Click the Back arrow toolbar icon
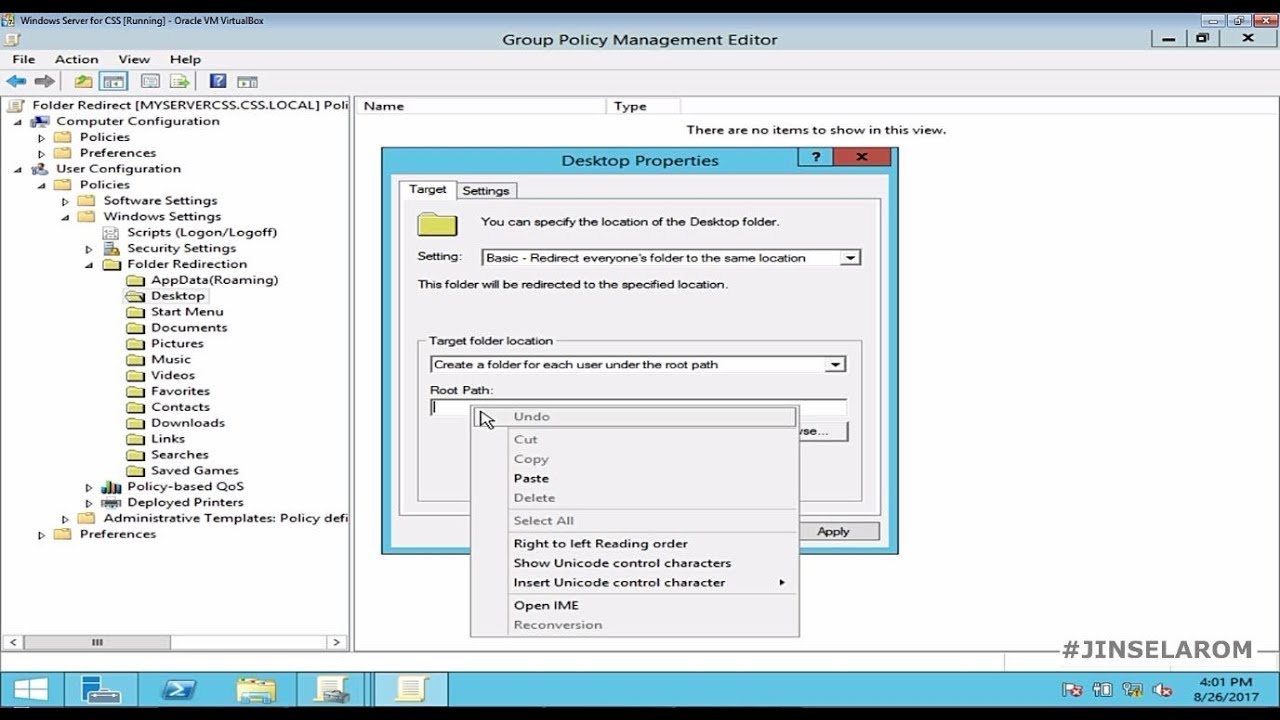 click(x=16, y=82)
